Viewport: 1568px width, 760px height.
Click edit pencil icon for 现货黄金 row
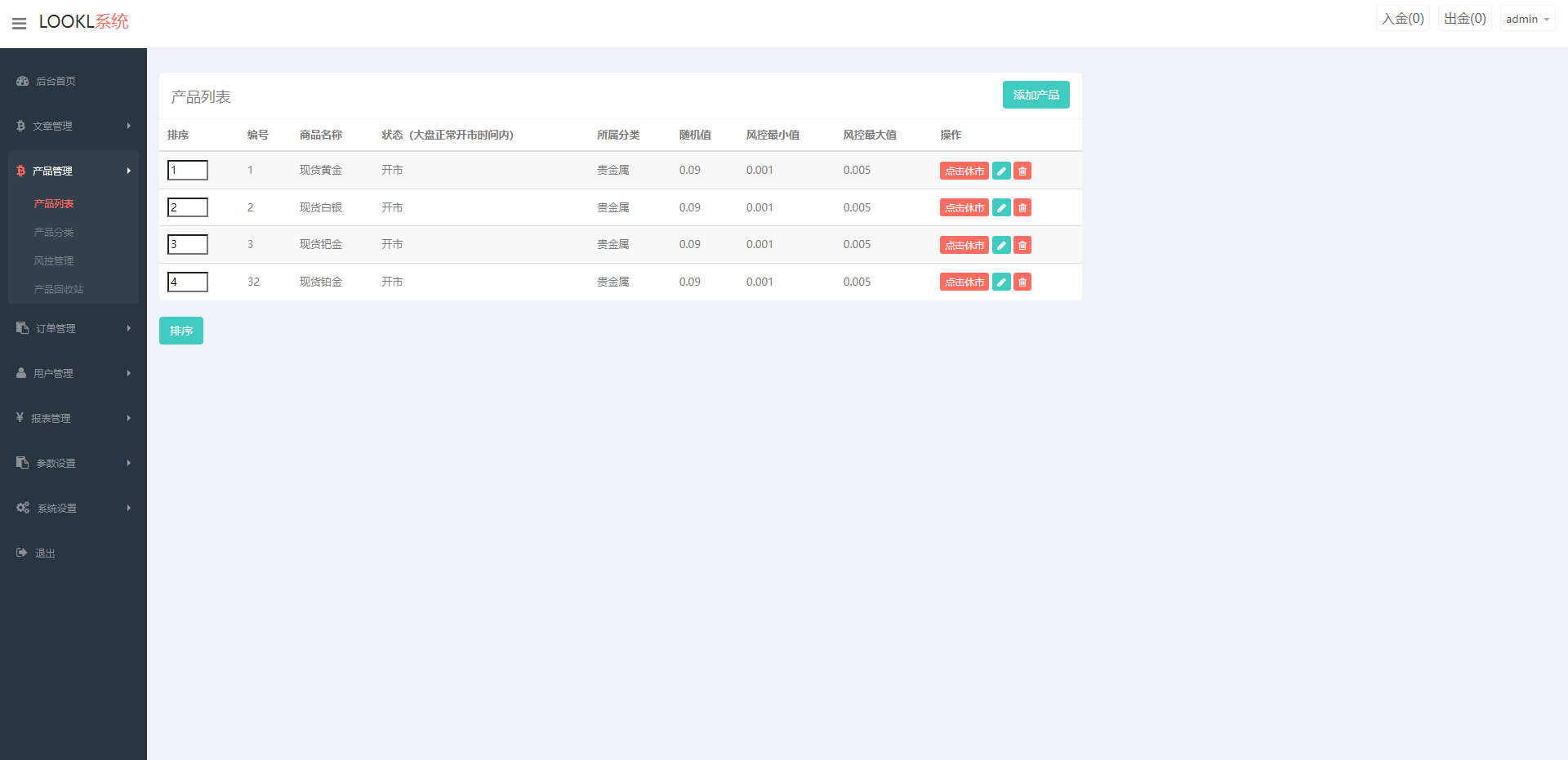pyautogui.click(x=1001, y=171)
